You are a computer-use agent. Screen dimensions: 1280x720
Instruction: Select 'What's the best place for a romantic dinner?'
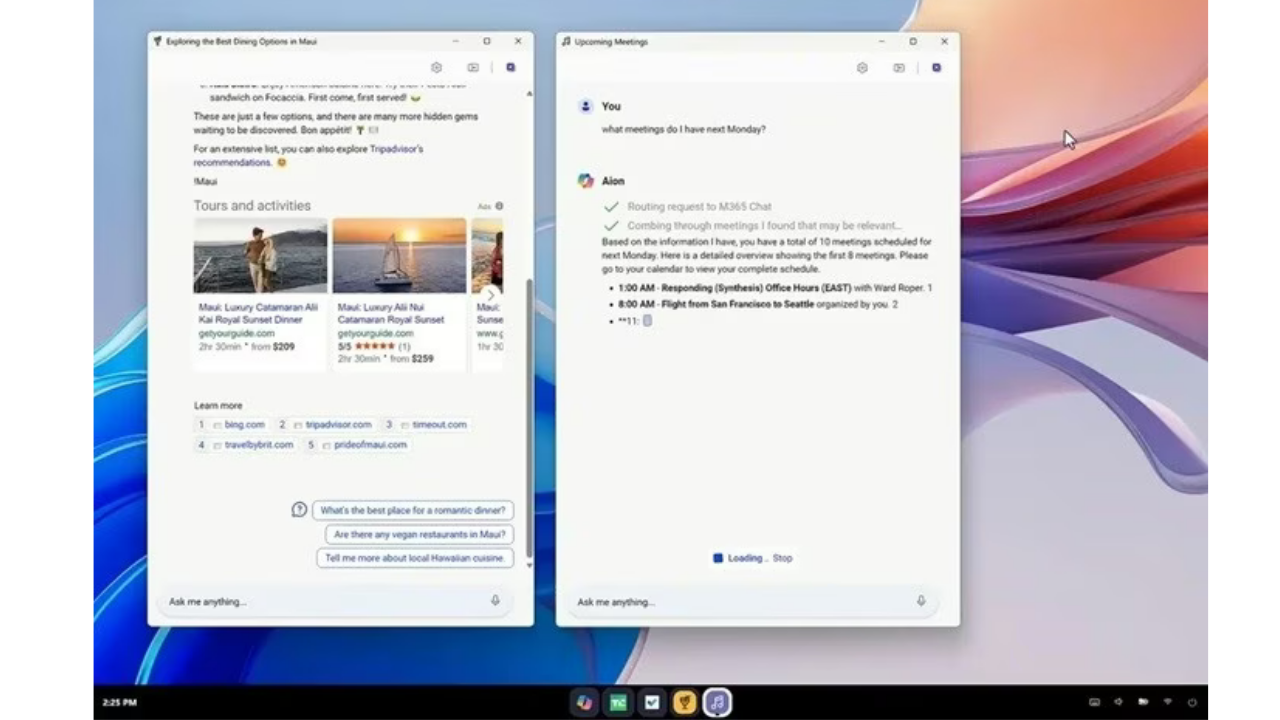click(x=413, y=510)
